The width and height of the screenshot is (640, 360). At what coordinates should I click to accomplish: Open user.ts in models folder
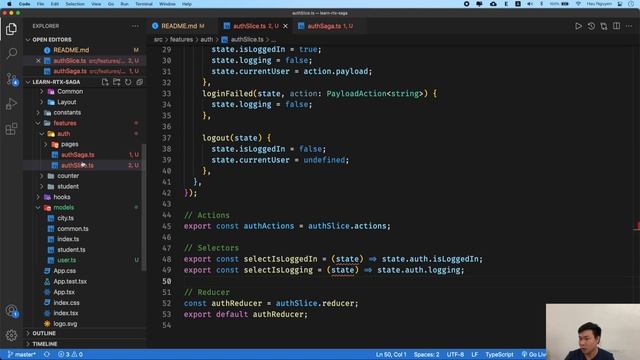[x=67, y=260]
